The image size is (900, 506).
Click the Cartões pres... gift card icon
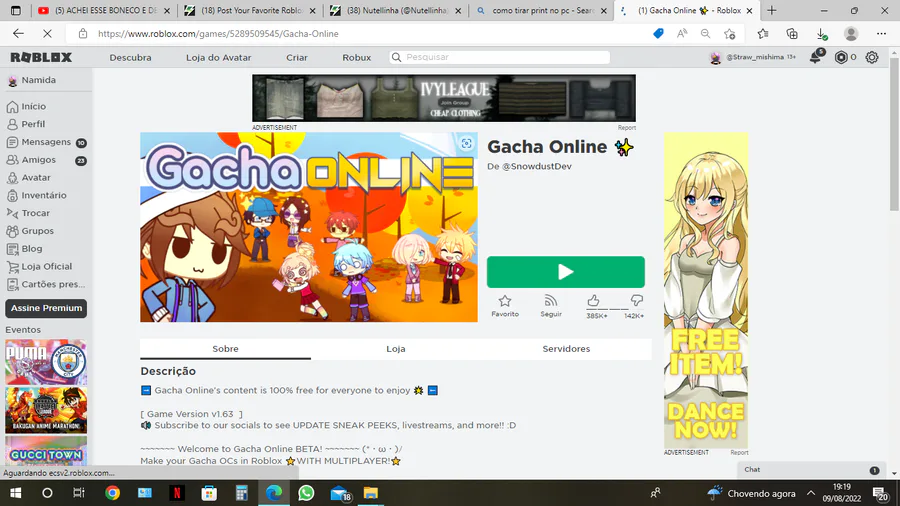click(x=12, y=285)
